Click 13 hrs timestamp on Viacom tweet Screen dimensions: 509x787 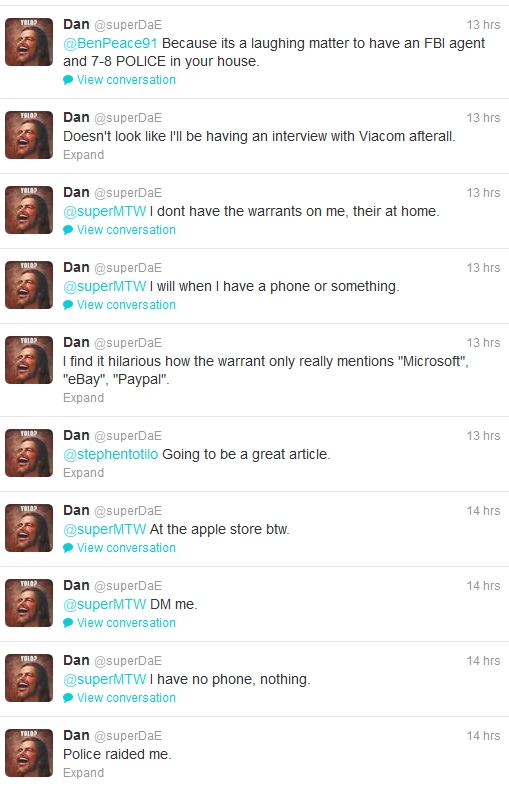(x=483, y=118)
